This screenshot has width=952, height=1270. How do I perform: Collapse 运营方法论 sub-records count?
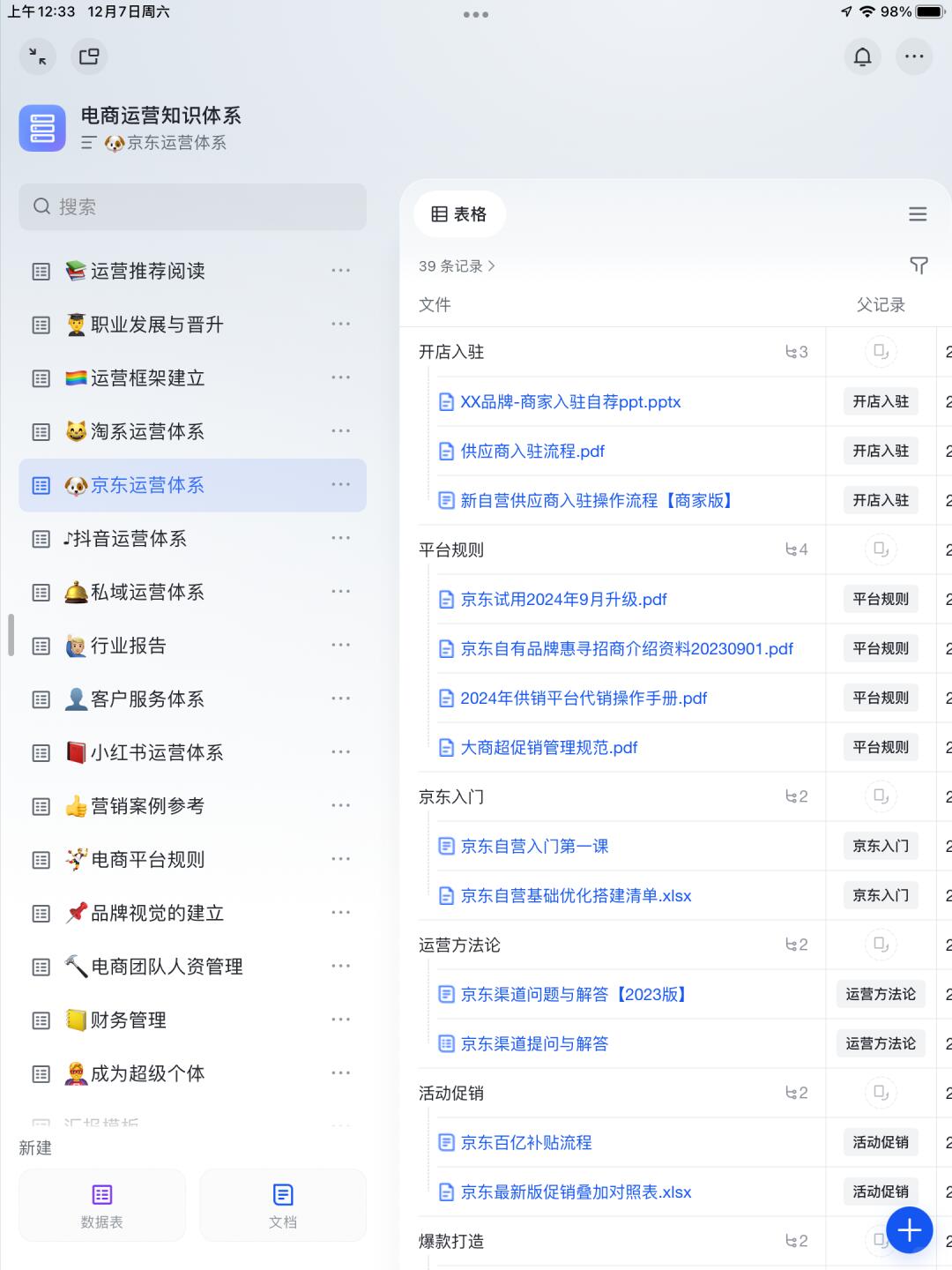coord(797,945)
